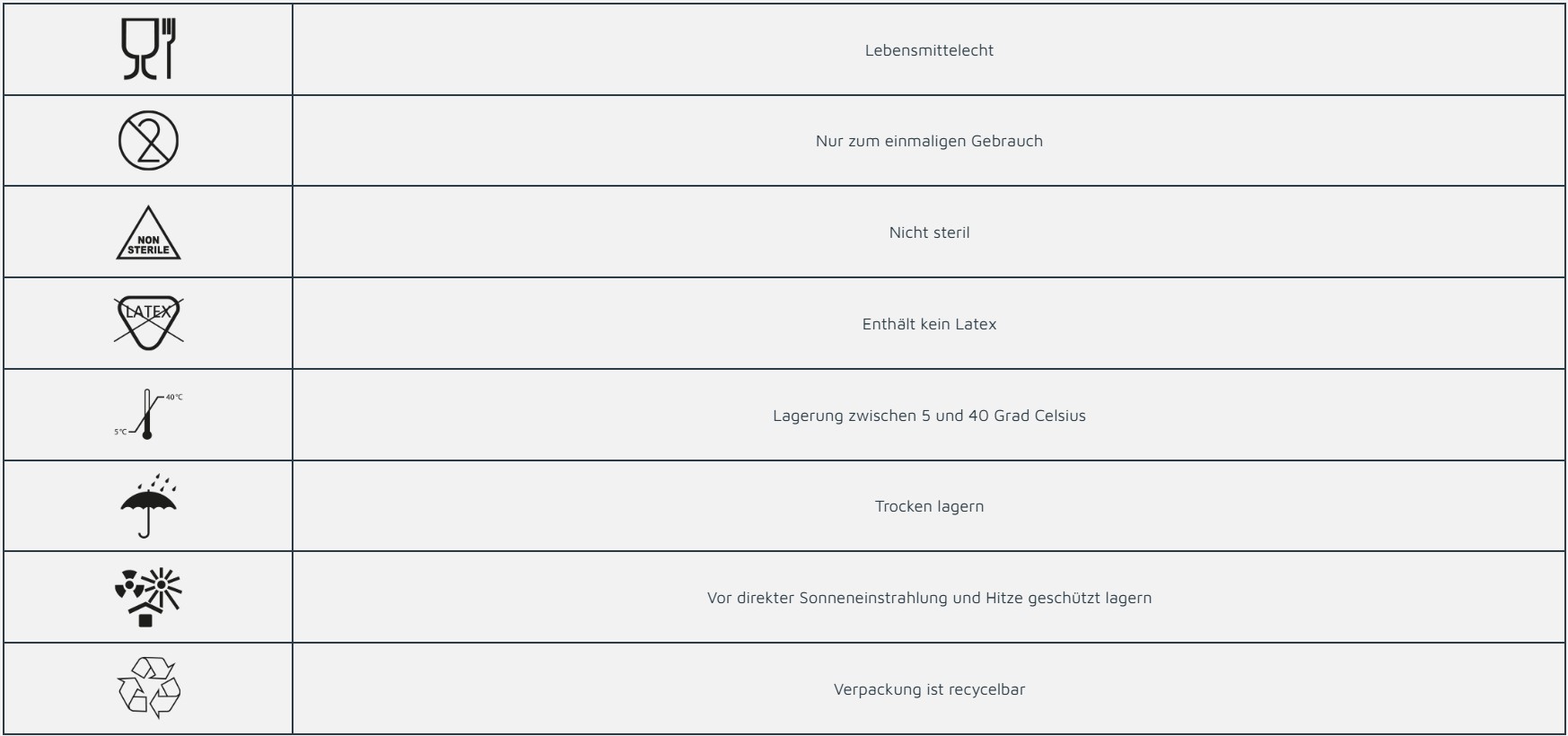
Task: Click the "Trocken lagern" label
Action: coord(929,506)
